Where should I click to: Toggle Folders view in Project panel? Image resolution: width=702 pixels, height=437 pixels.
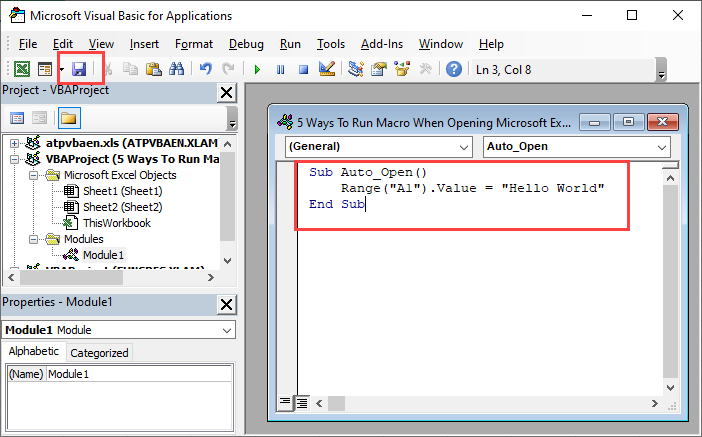pyautogui.click(x=69, y=118)
